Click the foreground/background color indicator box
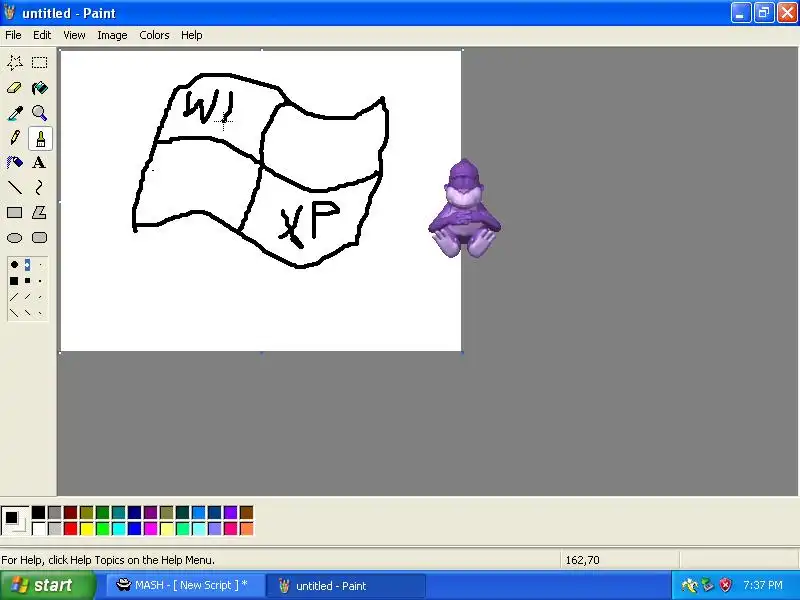 click(x=15, y=521)
